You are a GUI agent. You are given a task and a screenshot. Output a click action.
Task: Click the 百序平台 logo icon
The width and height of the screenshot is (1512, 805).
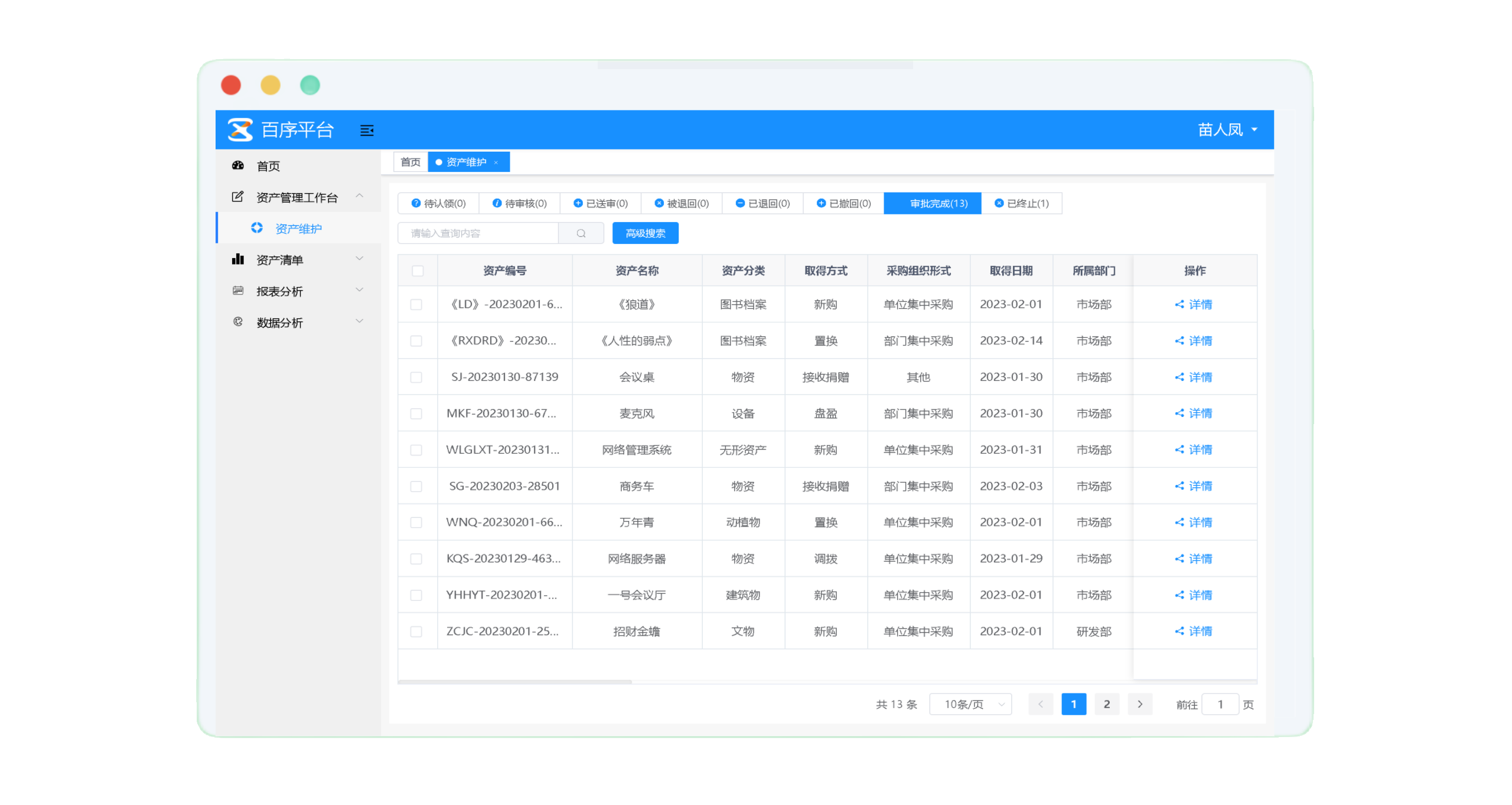coord(240,129)
